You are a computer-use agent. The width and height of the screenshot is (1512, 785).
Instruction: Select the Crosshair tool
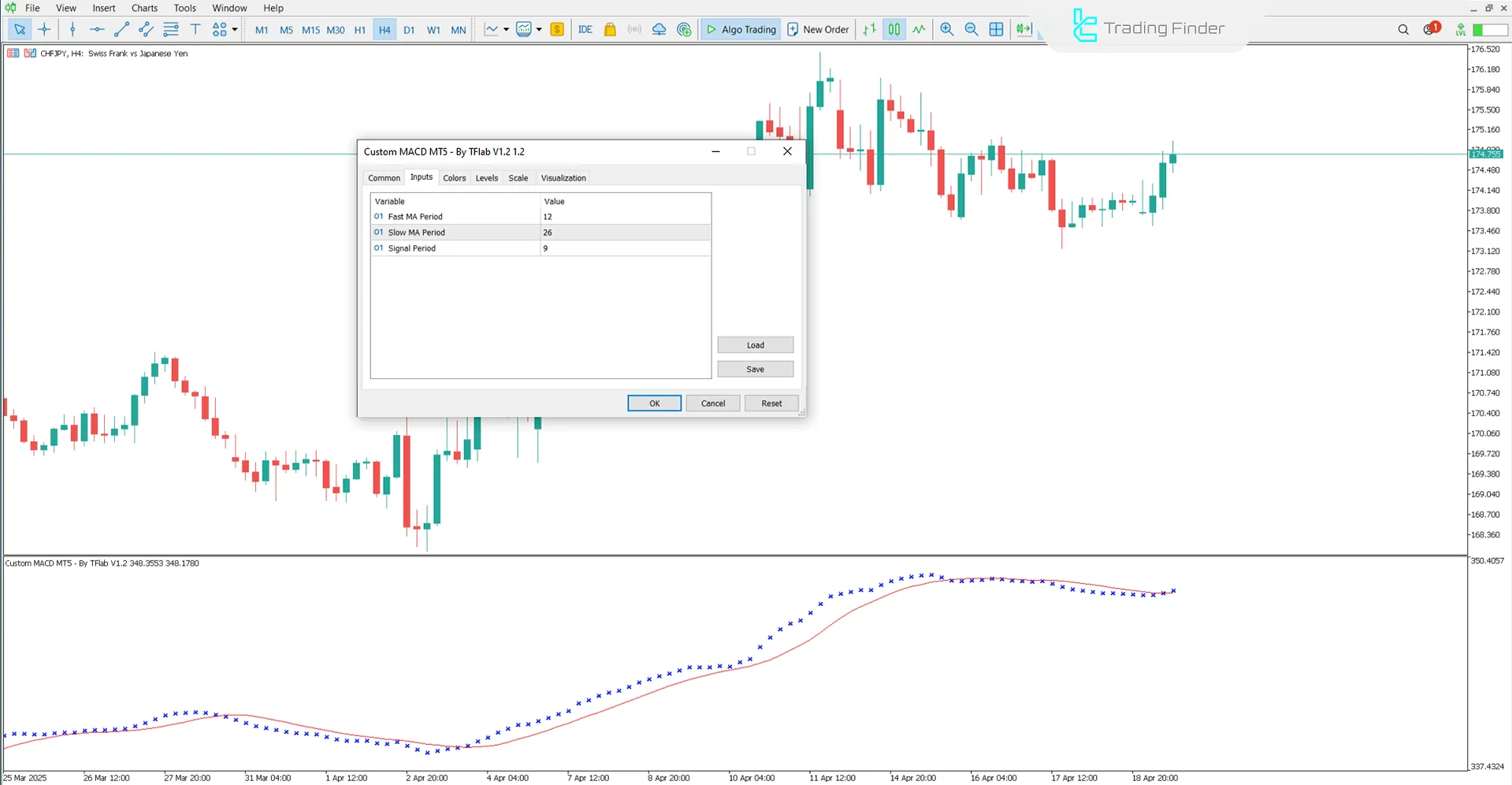[x=44, y=29]
